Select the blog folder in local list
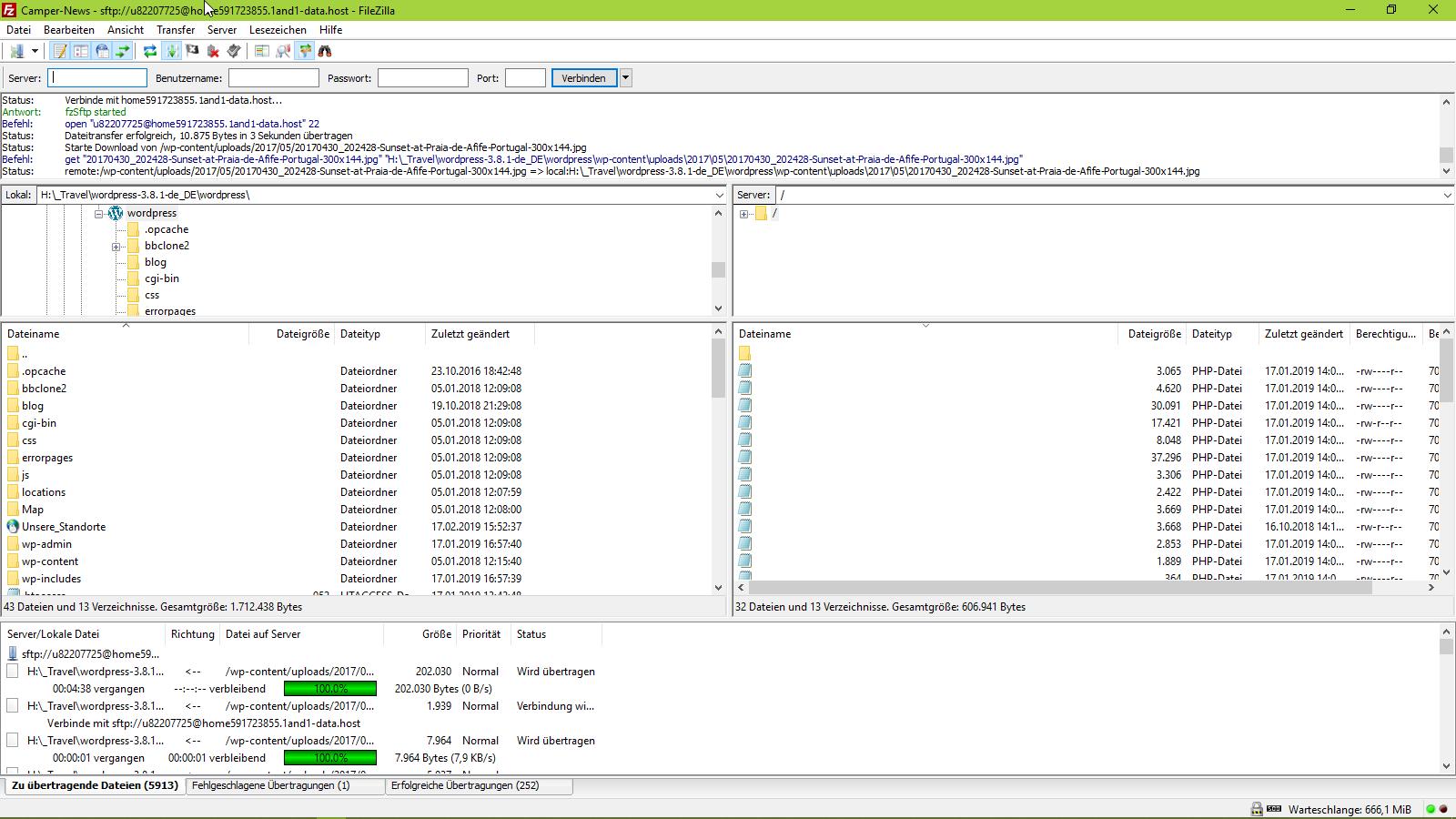 pyautogui.click(x=33, y=406)
